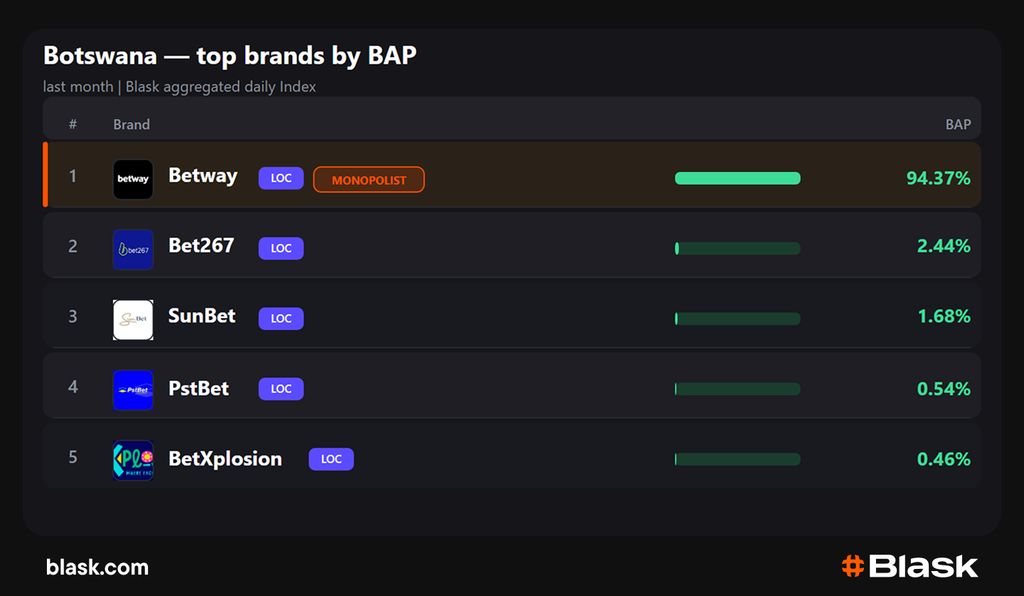
Task: Click the LOC badge next to Bet267
Action: 281,248
